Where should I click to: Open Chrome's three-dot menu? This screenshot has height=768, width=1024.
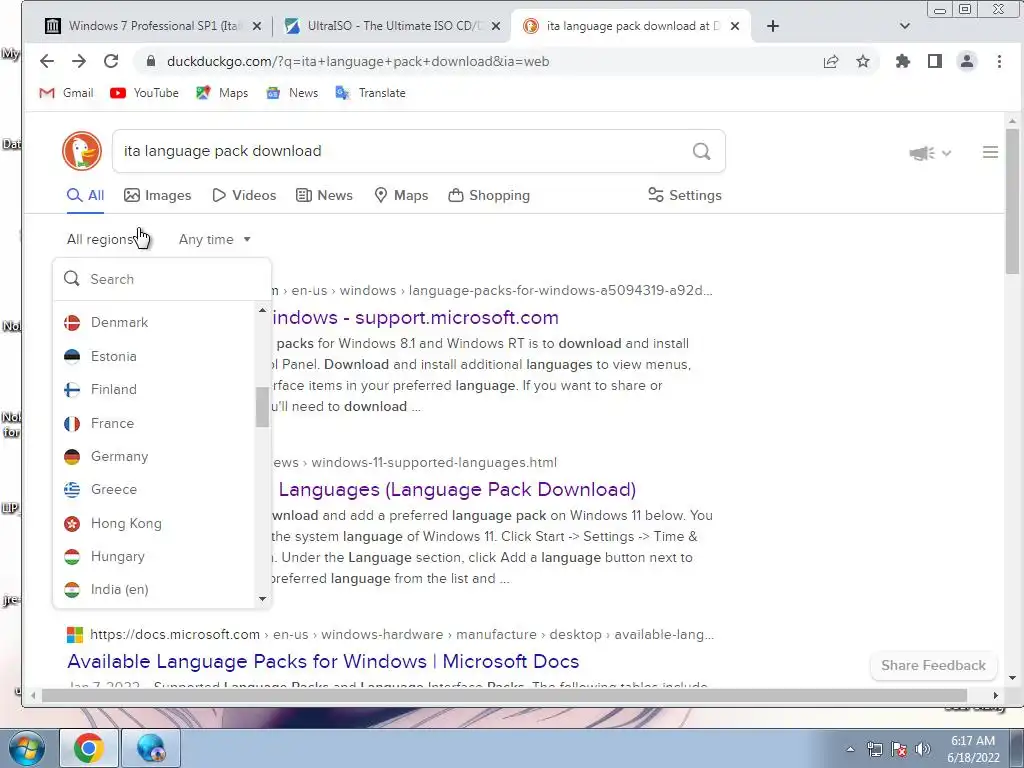(999, 61)
